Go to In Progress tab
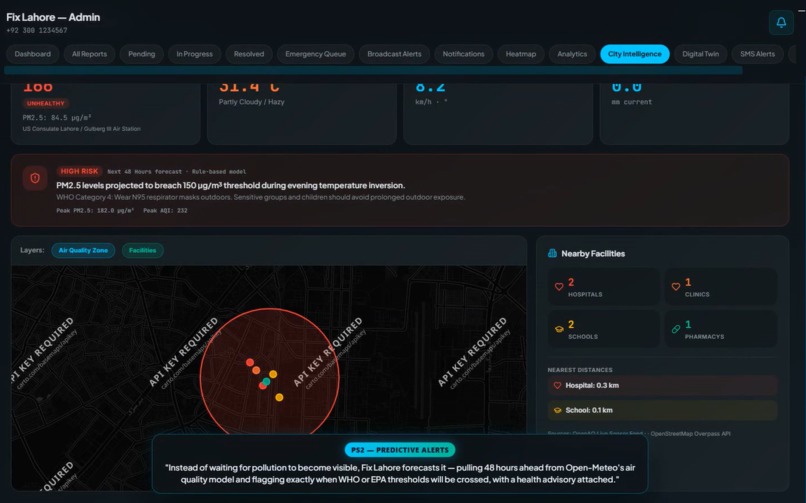Image resolution: width=806 pixels, height=503 pixels. [194, 54]
